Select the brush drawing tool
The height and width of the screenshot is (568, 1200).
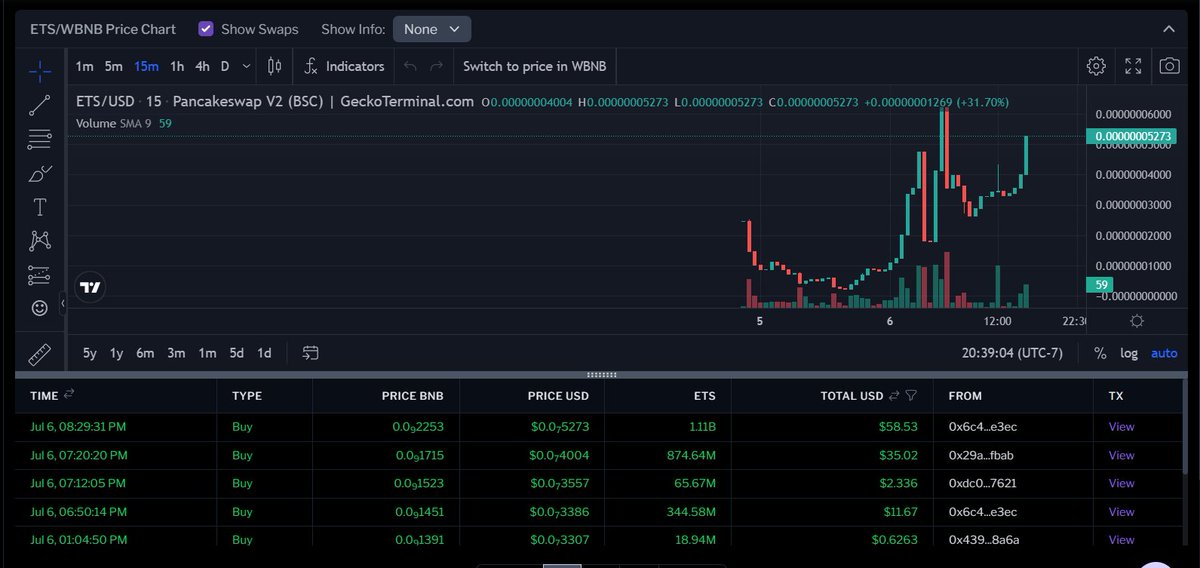[40, 173]
